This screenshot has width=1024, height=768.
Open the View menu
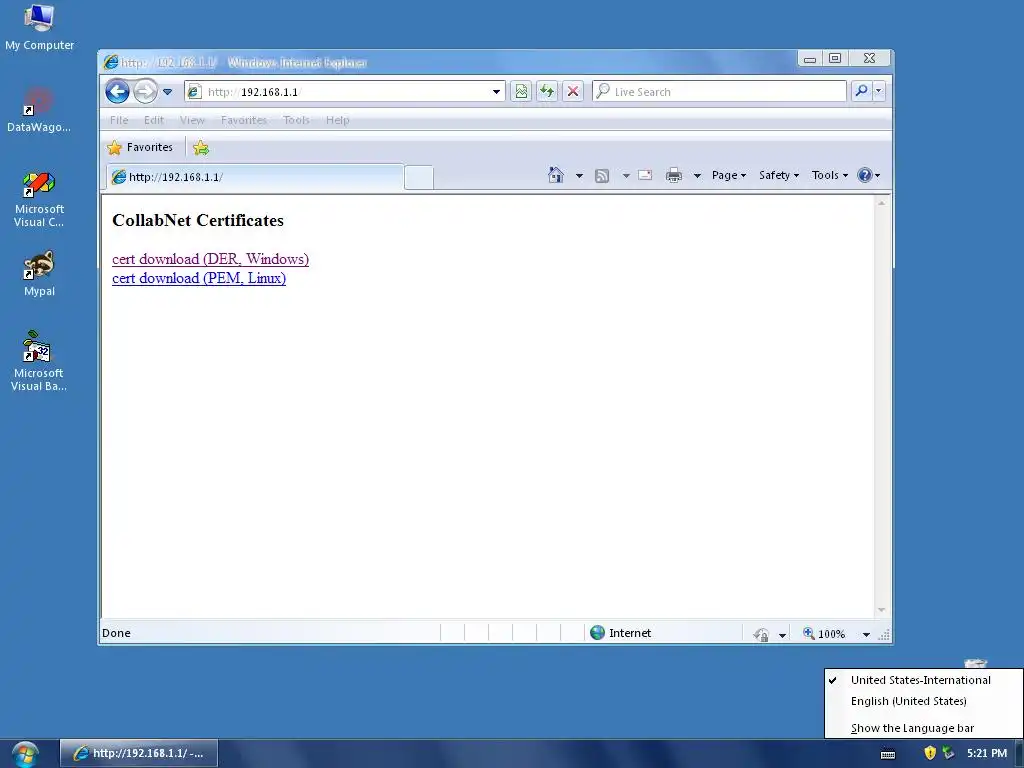pyautogui.click(x=192, y=120)
